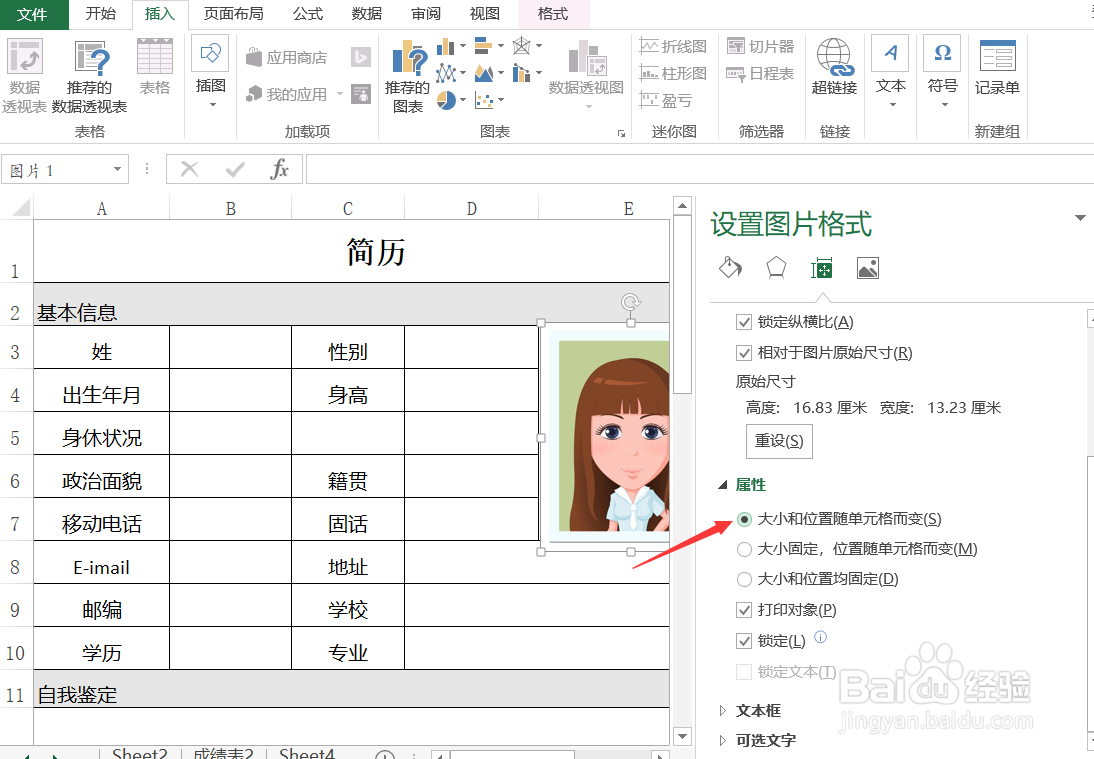Viewport: 1094px width, 759px height.
Task: Switch to the Format (格式) tab
Action: point(553,14)
